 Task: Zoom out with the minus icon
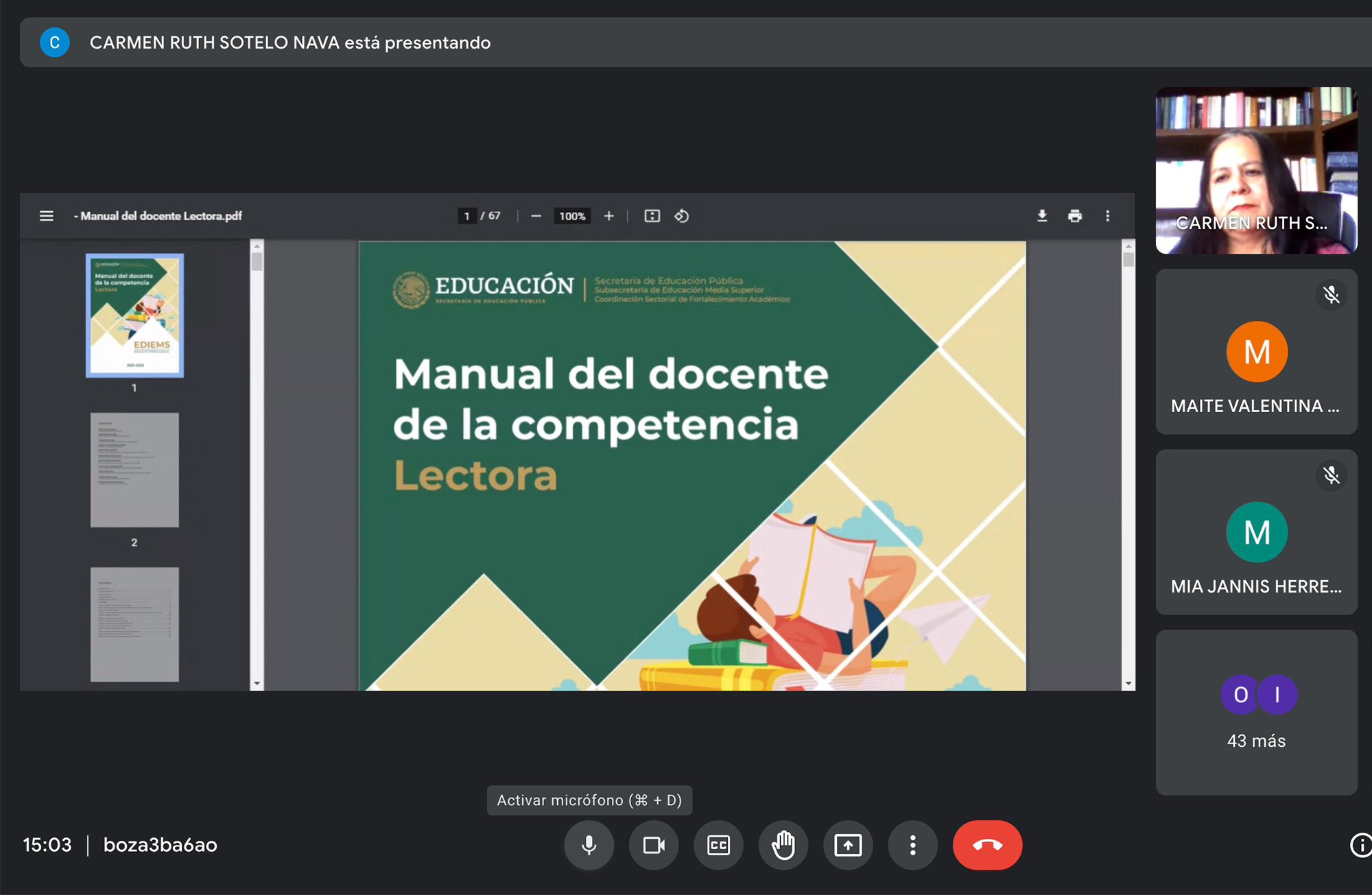coord(536,216)
